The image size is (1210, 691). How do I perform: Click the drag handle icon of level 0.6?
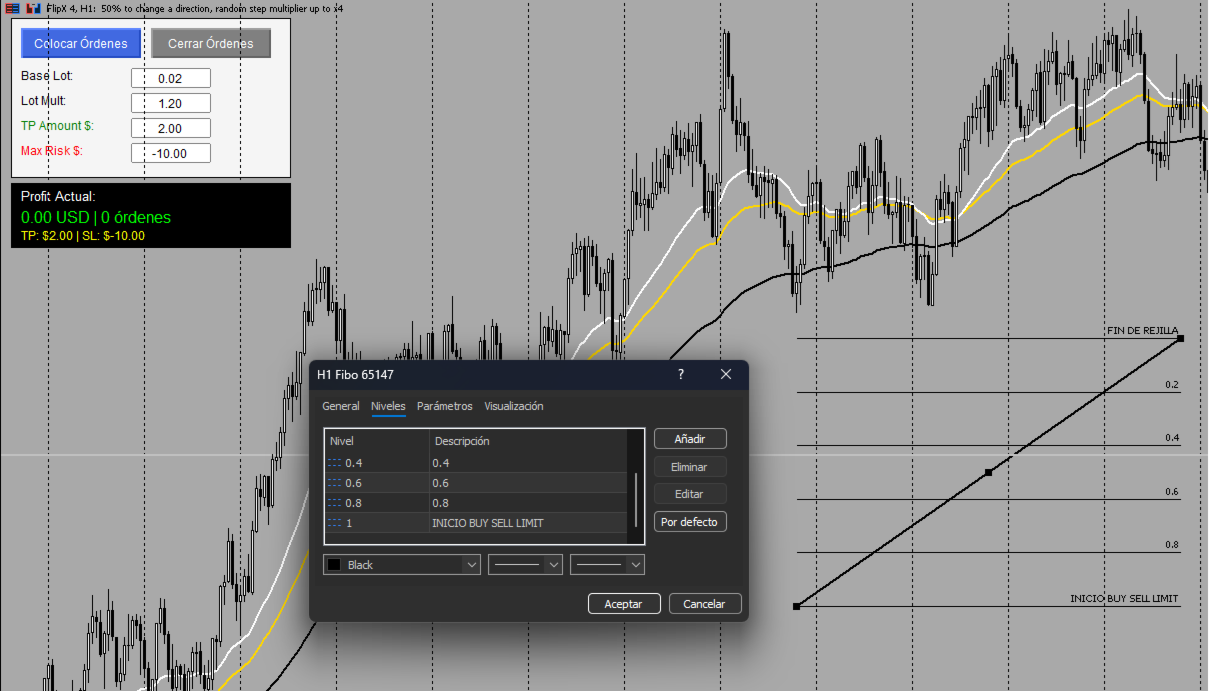[334, 483]
